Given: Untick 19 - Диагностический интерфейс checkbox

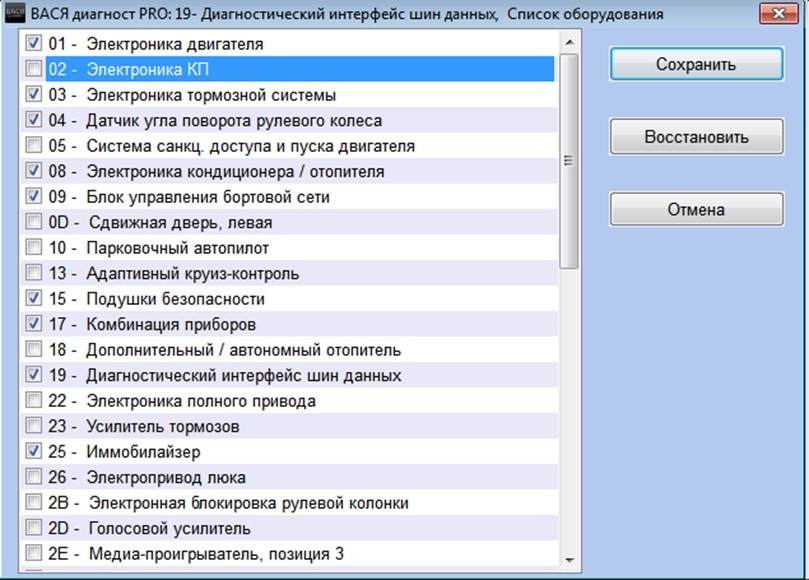Looking at the screenshot, I should pyautogui.click(x=34, y=375).
